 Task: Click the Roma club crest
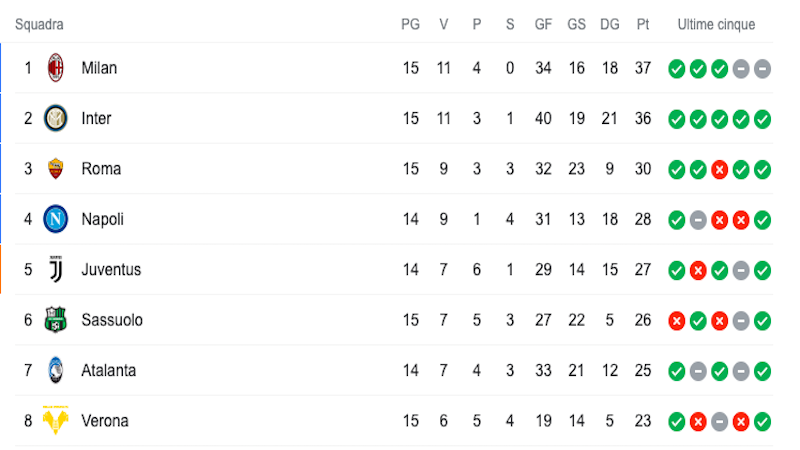[56, 168]
